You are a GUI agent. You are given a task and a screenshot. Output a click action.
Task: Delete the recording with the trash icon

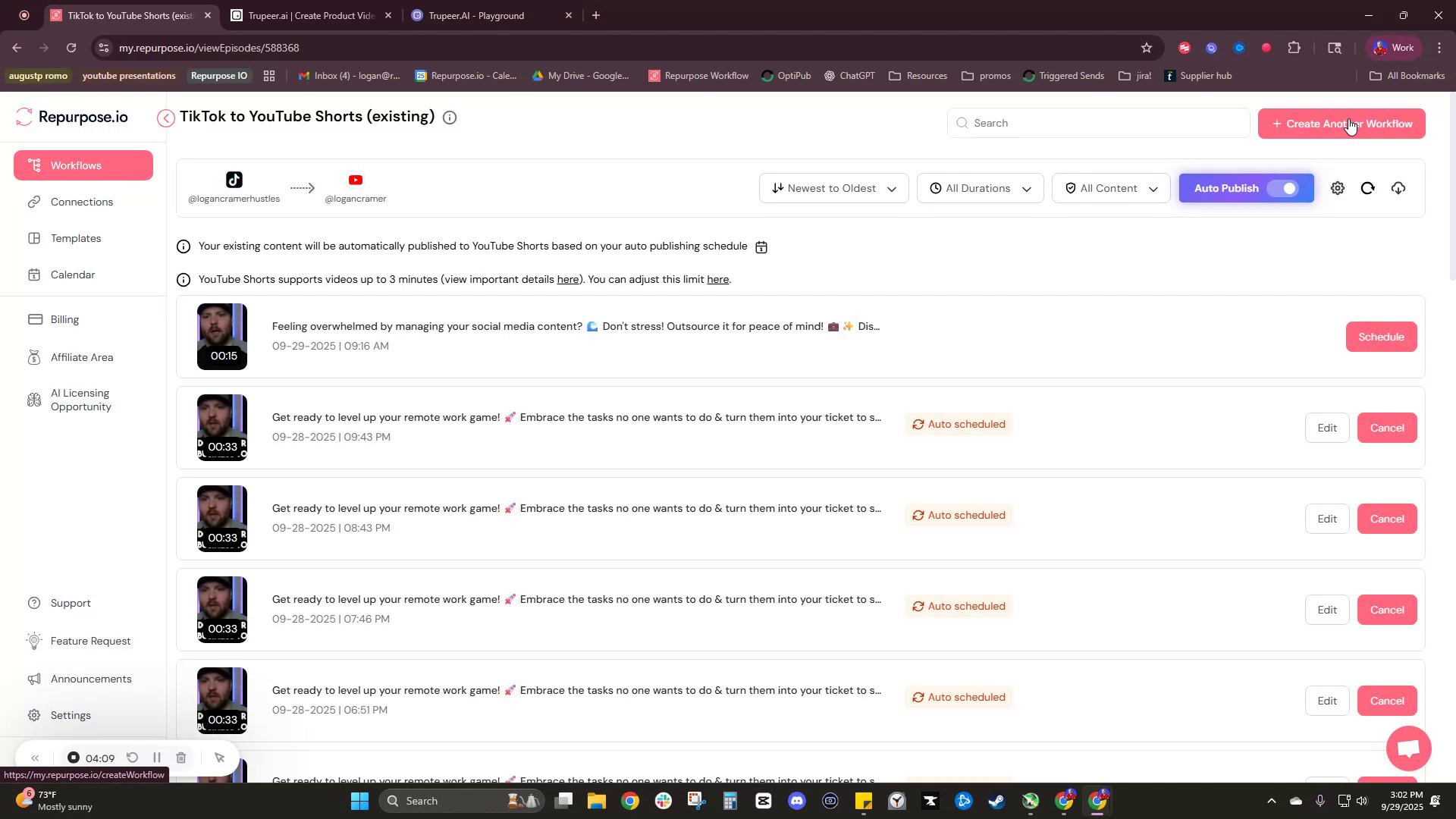[x=181, y=758]
